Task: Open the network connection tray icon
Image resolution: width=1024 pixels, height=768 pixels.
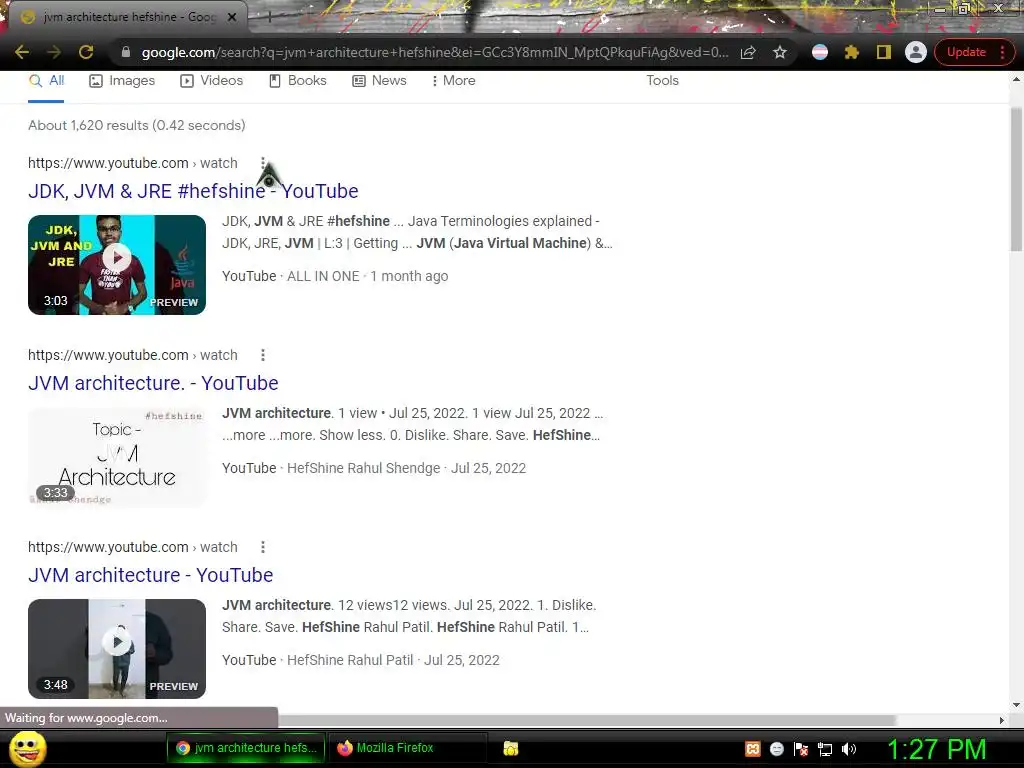Action: [x=825, y=749]
